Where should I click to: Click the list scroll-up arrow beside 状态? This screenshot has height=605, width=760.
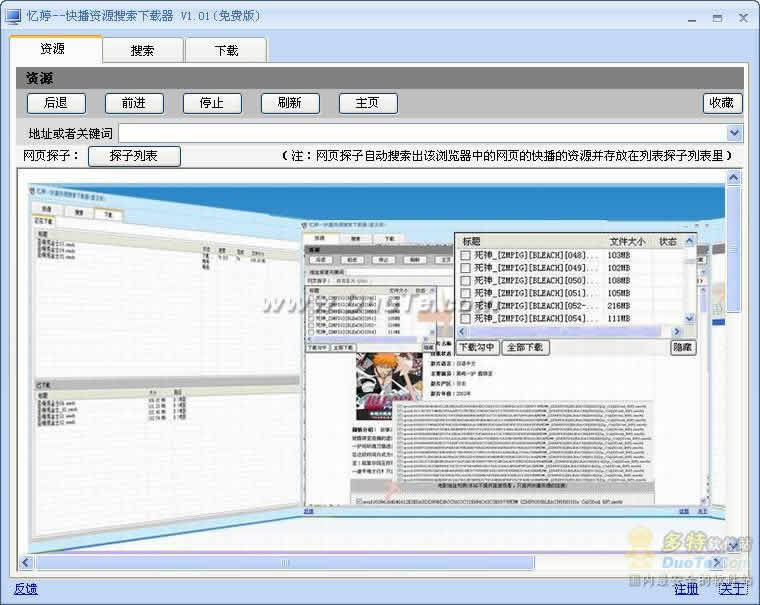[689, 241]
